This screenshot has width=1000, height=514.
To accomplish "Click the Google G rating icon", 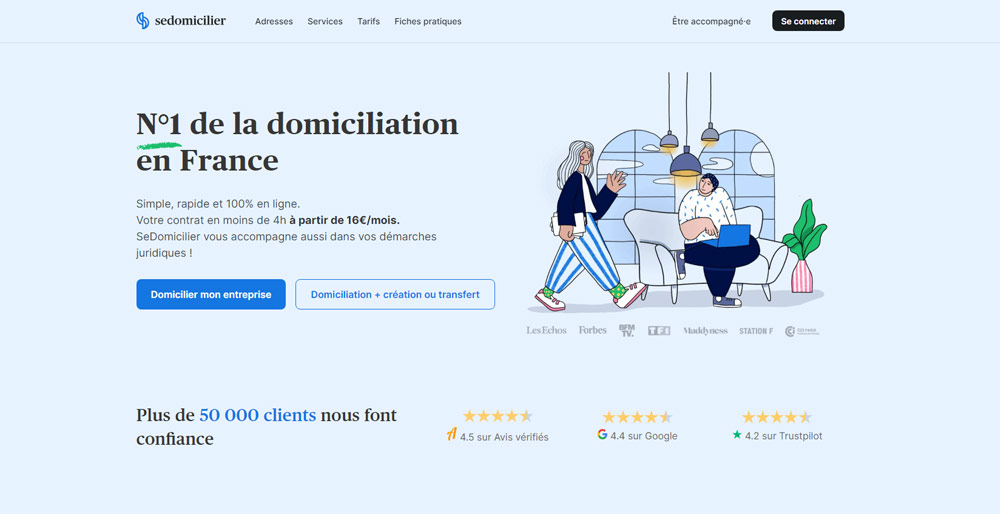I will click(602, 435).
